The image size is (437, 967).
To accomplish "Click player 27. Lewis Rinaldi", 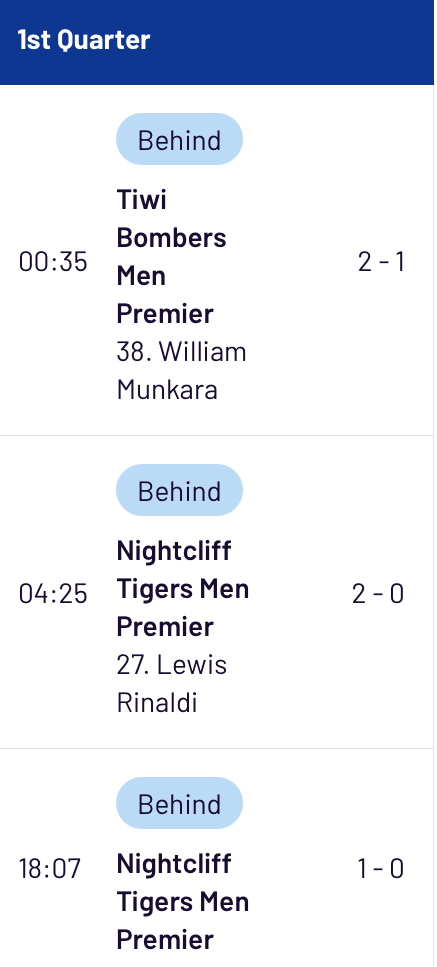I will pyautogui.click(x=171, y=683).
